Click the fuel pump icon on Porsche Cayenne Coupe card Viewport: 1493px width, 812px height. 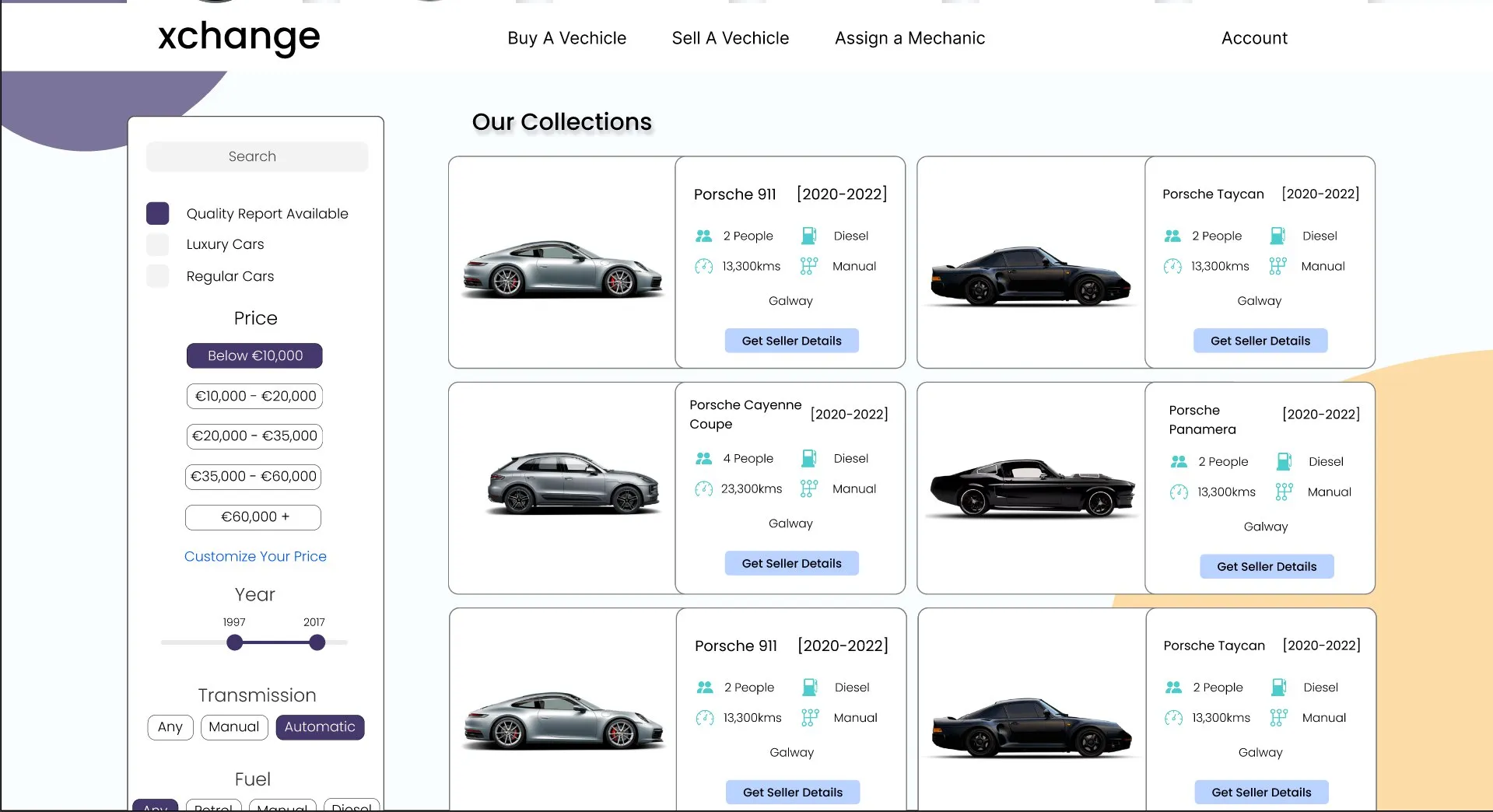(809, 458)
